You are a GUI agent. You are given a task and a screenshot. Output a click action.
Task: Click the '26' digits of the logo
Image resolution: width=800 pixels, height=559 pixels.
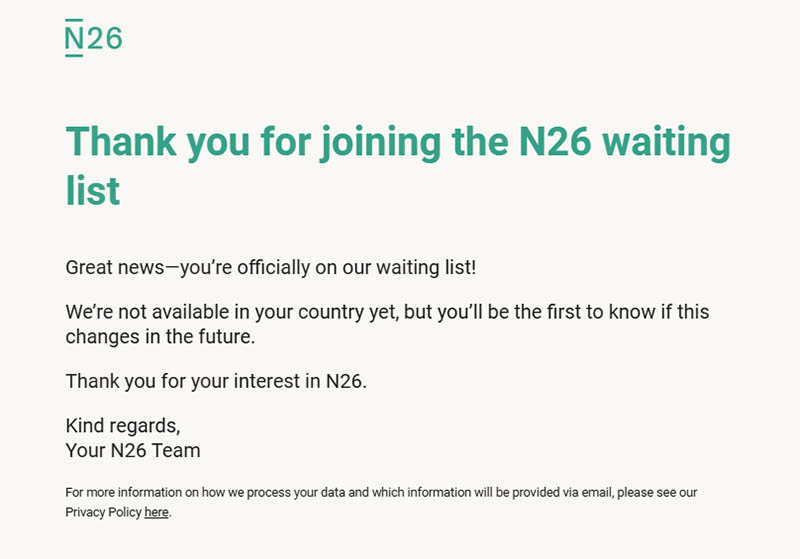click(x=105, y=39)
